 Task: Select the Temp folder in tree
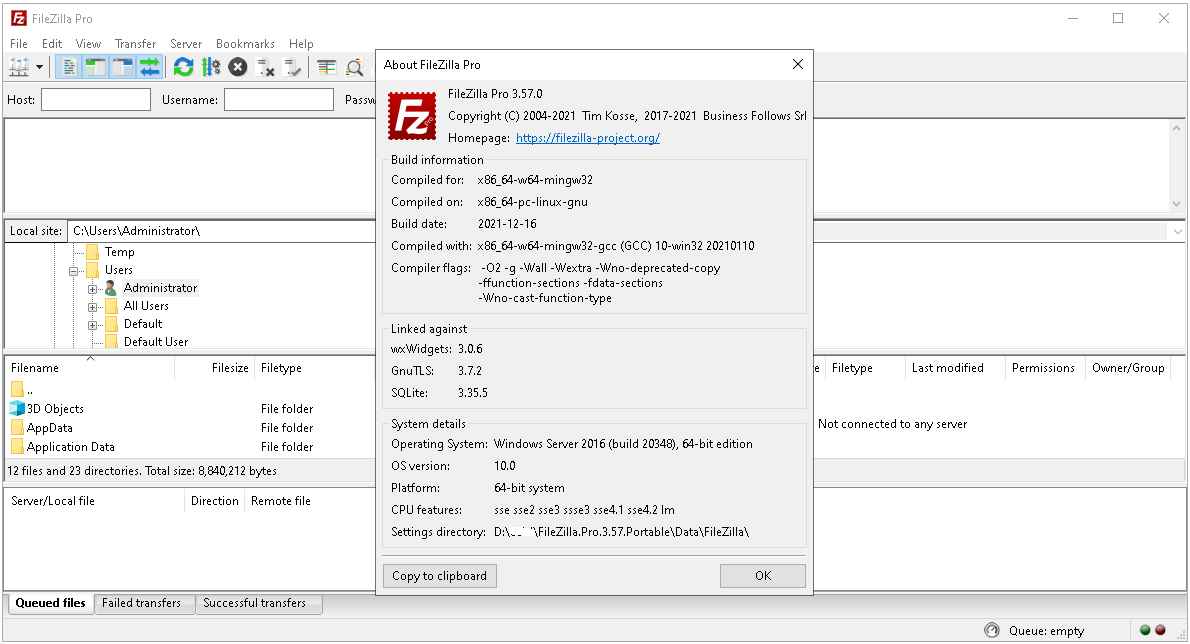tap(119, 252)
